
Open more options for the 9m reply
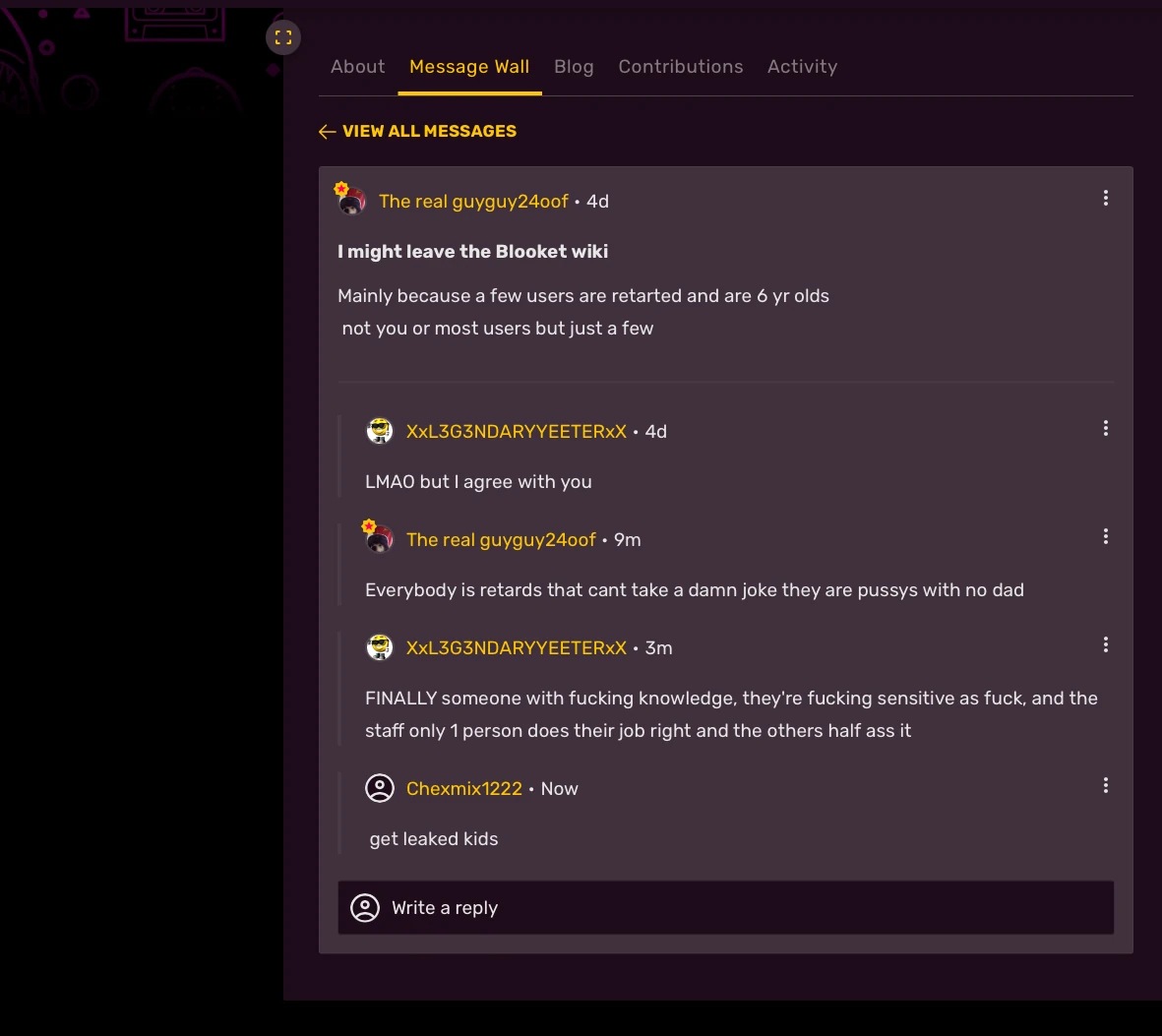(x=1106, y=536)
